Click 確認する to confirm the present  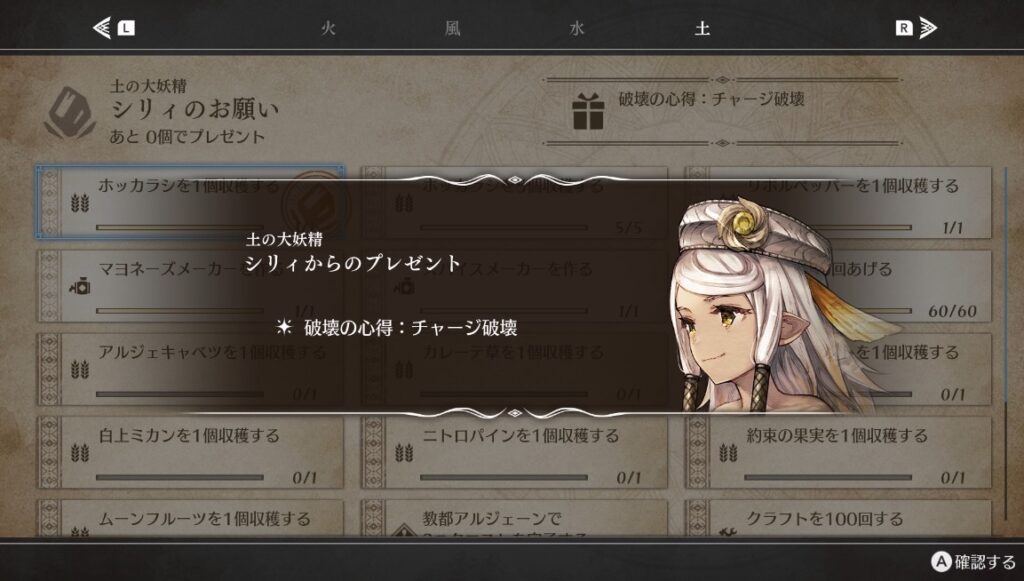click(x=985, y=561)
